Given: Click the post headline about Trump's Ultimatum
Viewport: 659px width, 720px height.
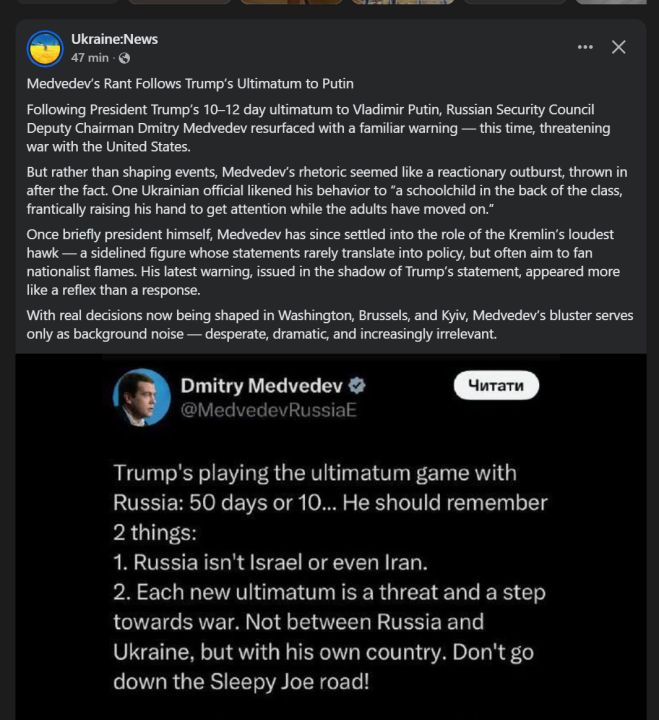Looking at the screenshot, I should coord(190,83).
